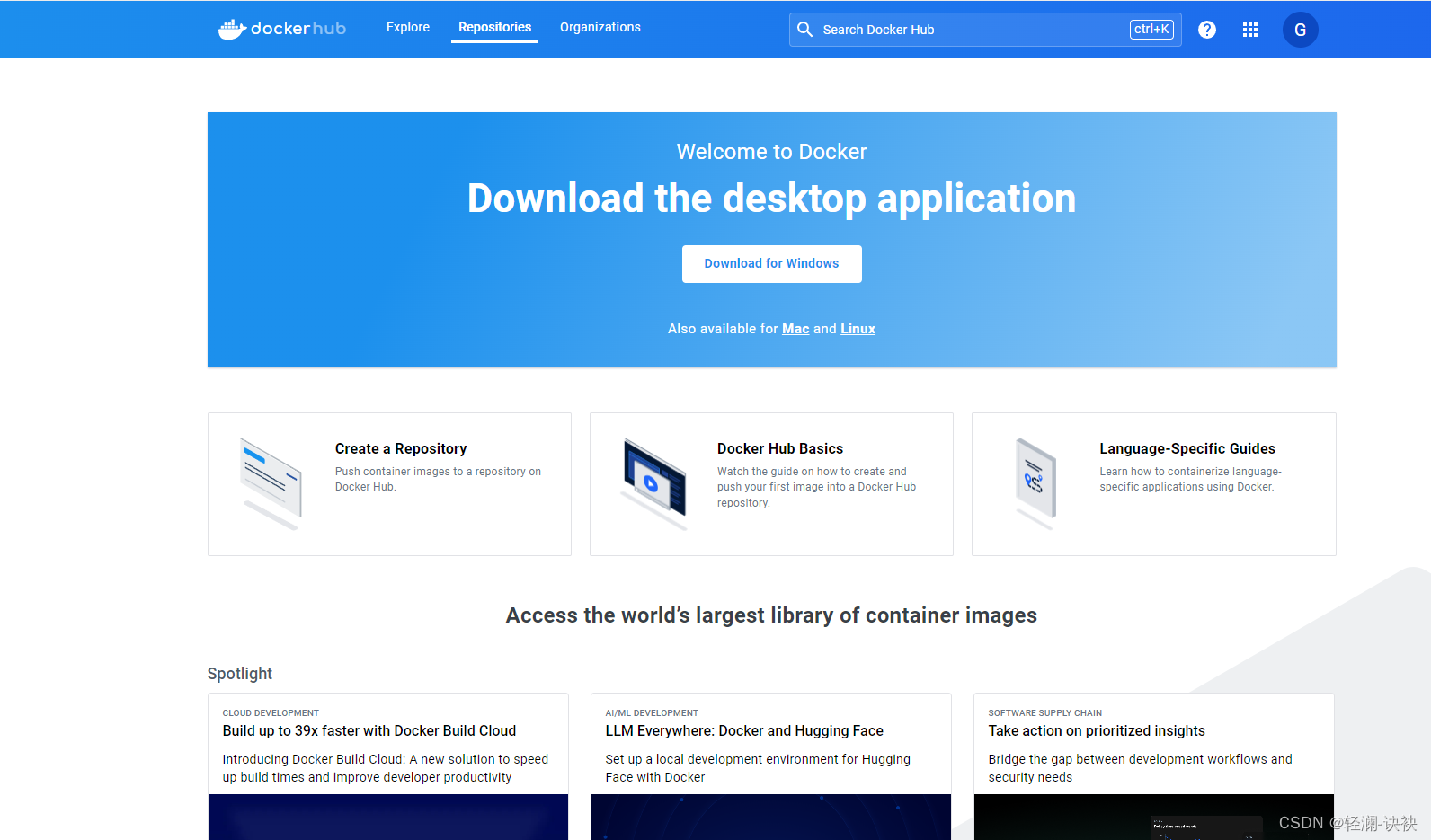Click the Hugging Face card thumbnail

pos(771,817)
